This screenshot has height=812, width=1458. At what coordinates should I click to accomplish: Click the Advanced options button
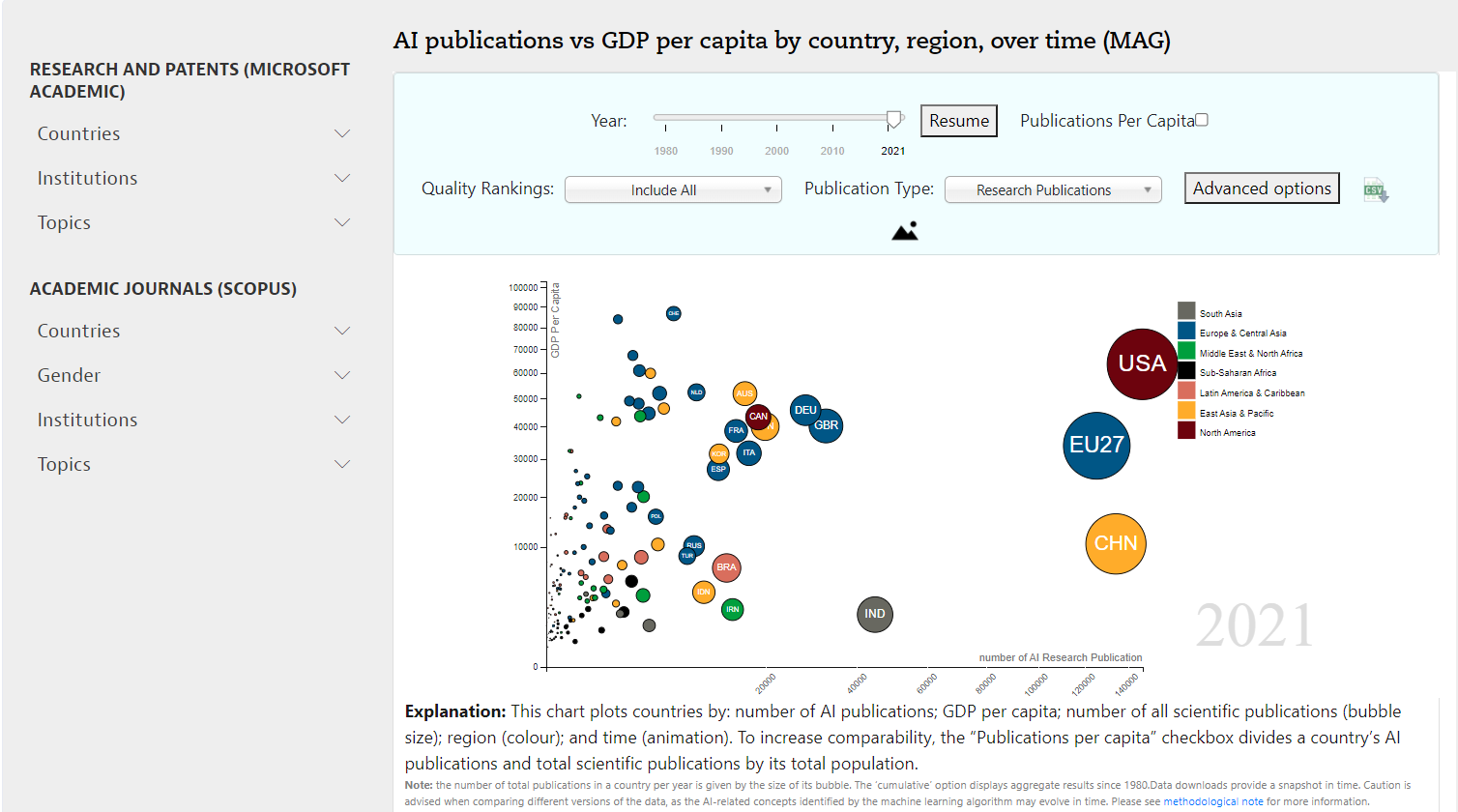[1261, 188]
